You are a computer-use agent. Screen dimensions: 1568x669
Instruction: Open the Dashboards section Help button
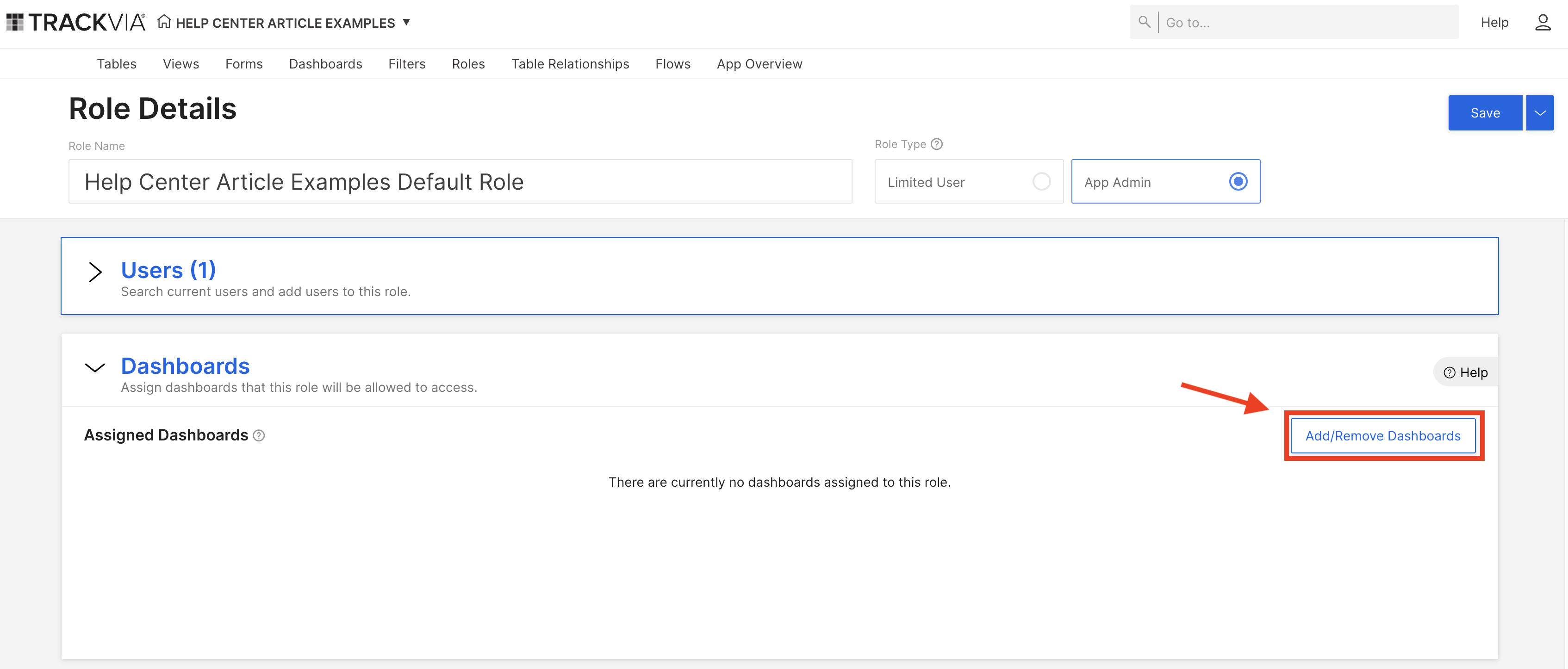tap(1465, 372)
